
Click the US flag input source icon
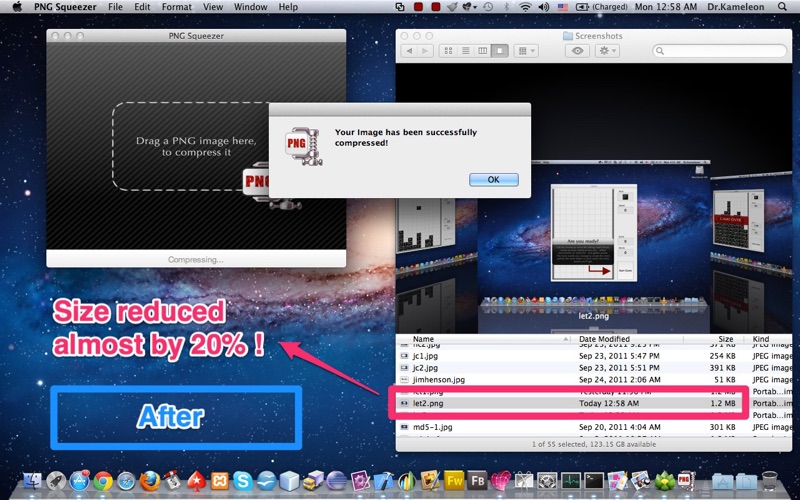coord(562,7)
